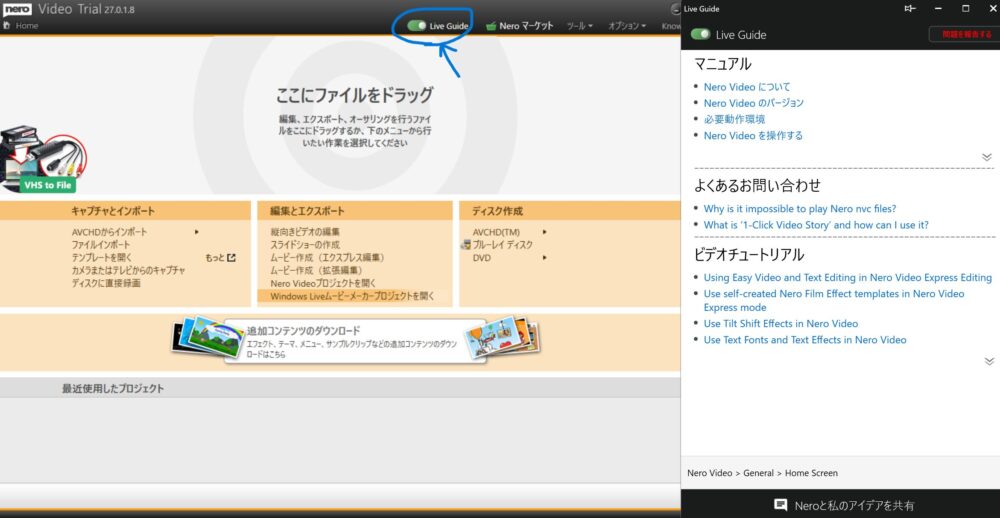Click ディスク作成 section header

(x=497, y=211)
